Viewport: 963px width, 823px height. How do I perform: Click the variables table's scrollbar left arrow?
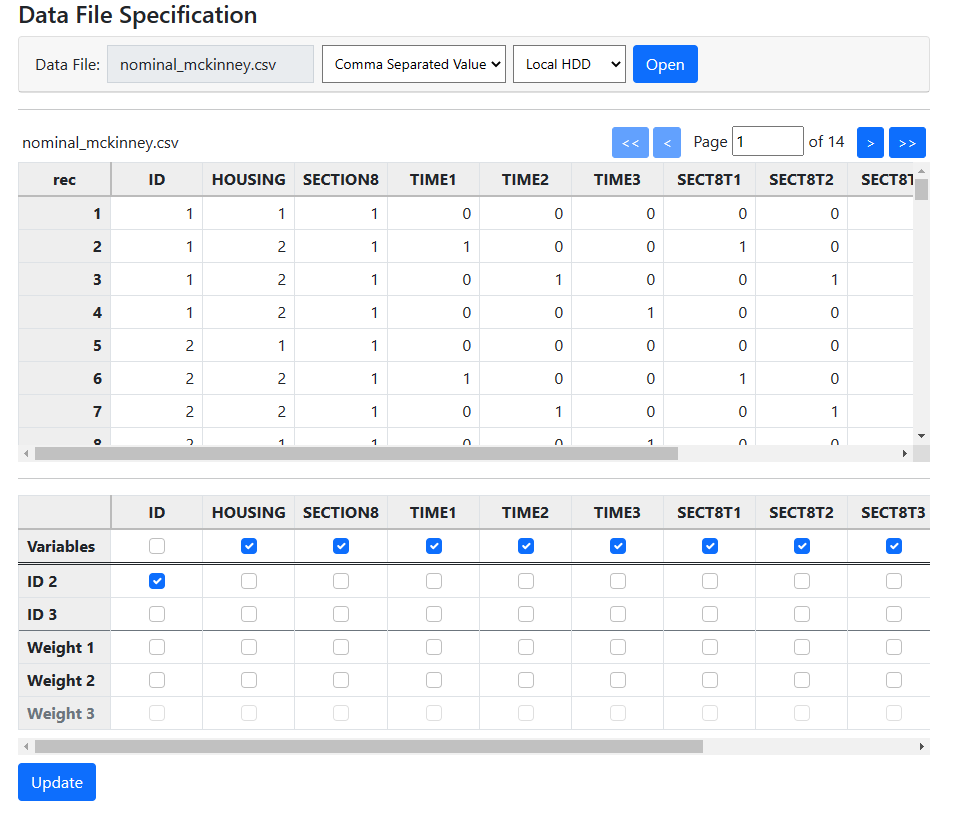26,746
